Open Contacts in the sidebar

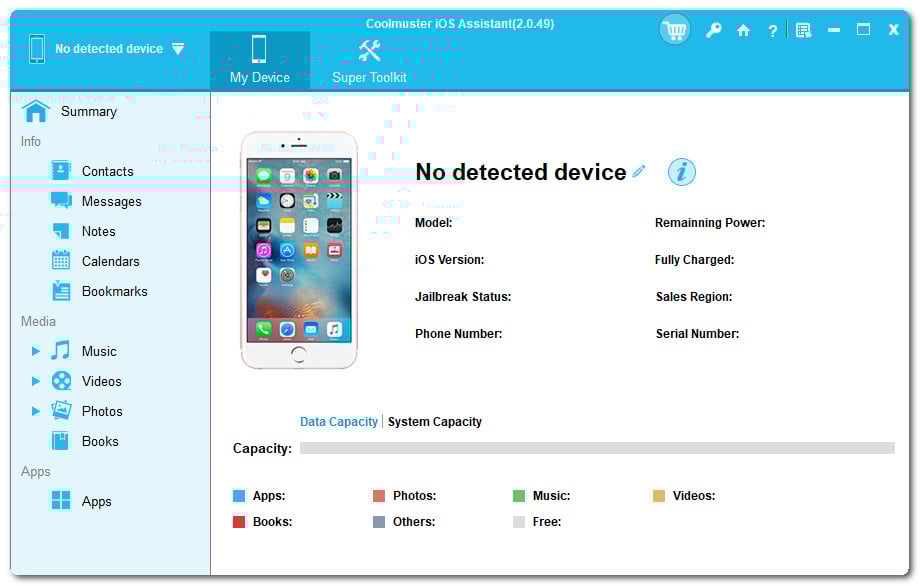[x=107, y=171]
